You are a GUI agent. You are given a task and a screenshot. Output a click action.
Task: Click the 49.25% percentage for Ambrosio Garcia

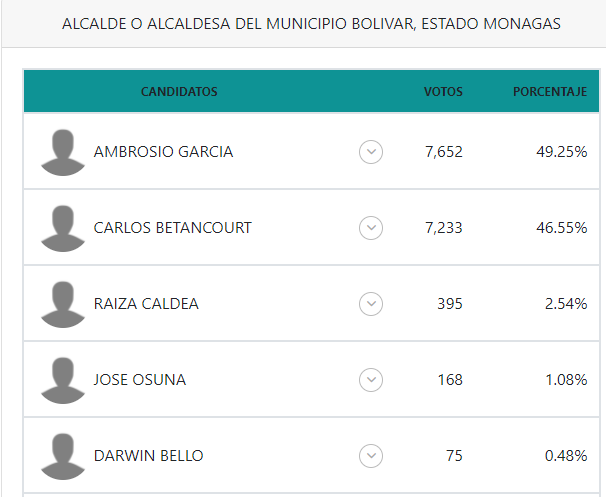(x=562, y=152)
